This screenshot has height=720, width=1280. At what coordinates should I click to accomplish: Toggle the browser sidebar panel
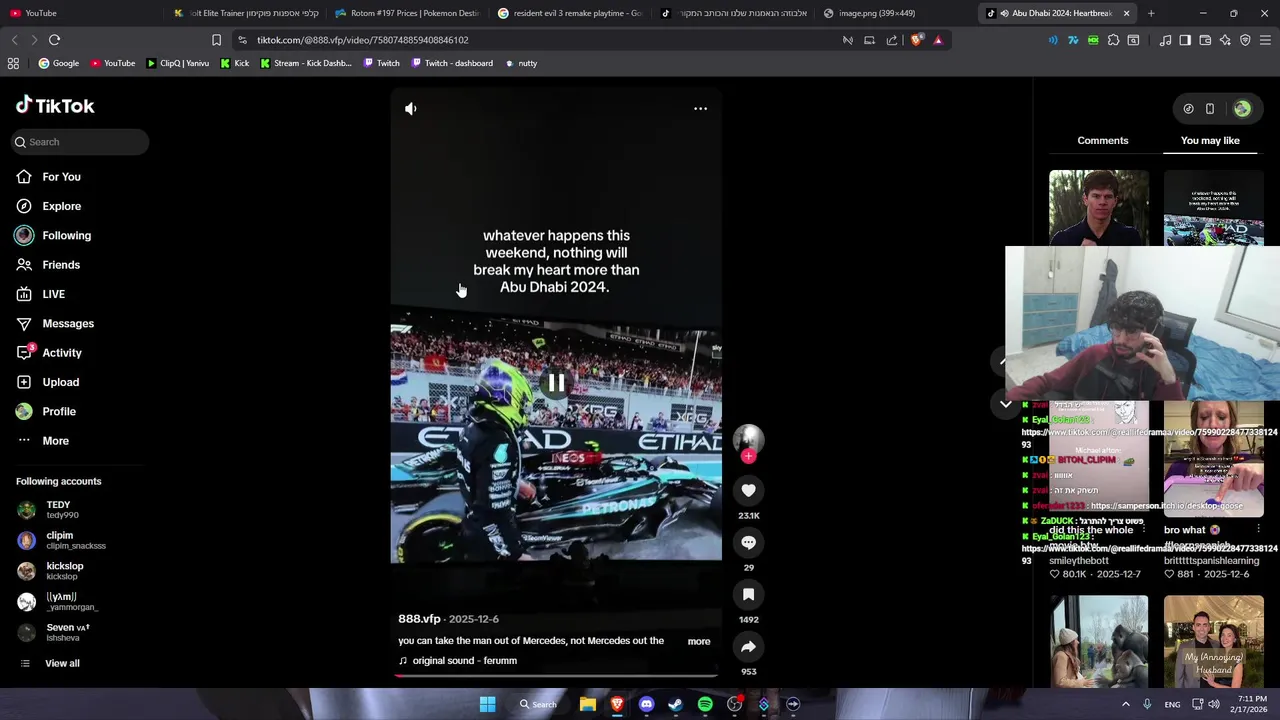1185,40
